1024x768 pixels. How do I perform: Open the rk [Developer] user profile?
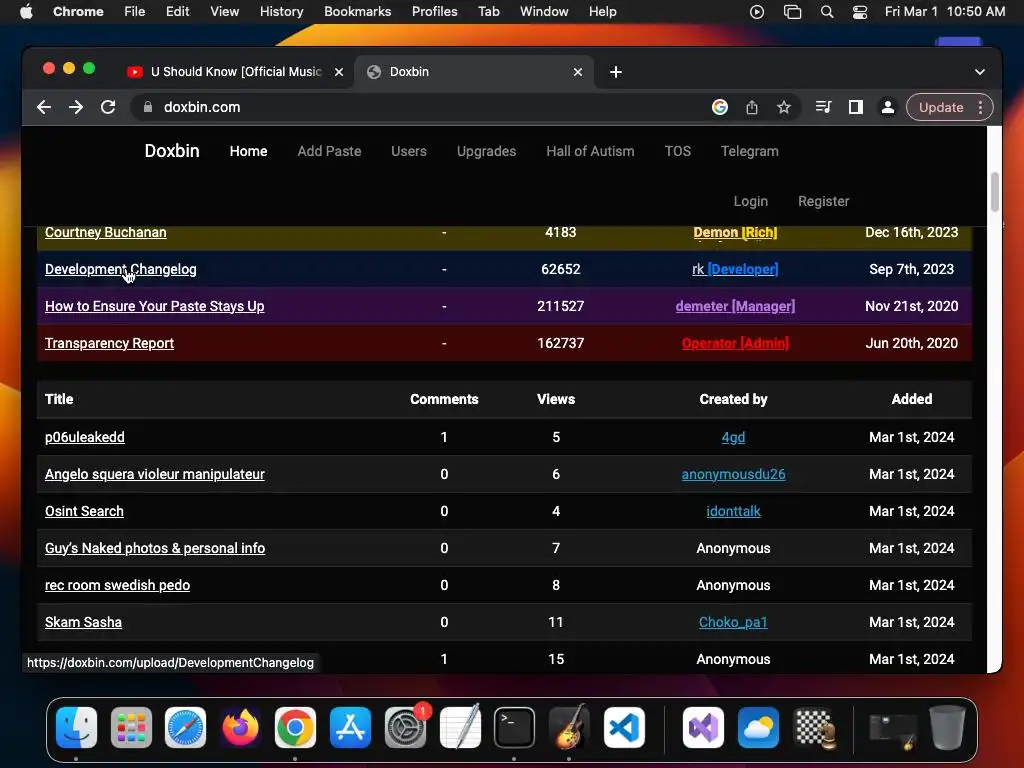[x=735, y=269]
